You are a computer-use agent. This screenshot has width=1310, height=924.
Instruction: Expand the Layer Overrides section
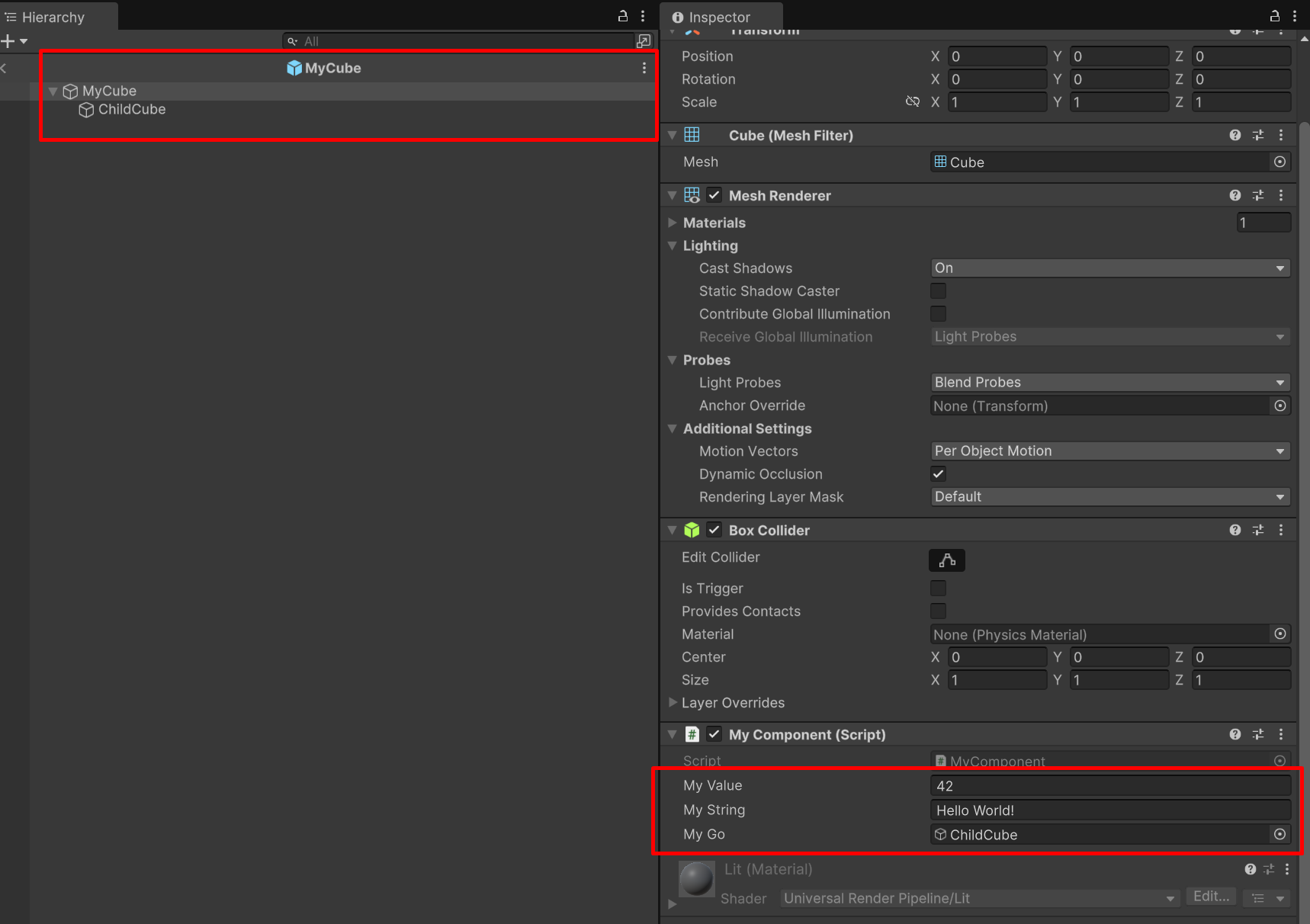coord(673,703)
